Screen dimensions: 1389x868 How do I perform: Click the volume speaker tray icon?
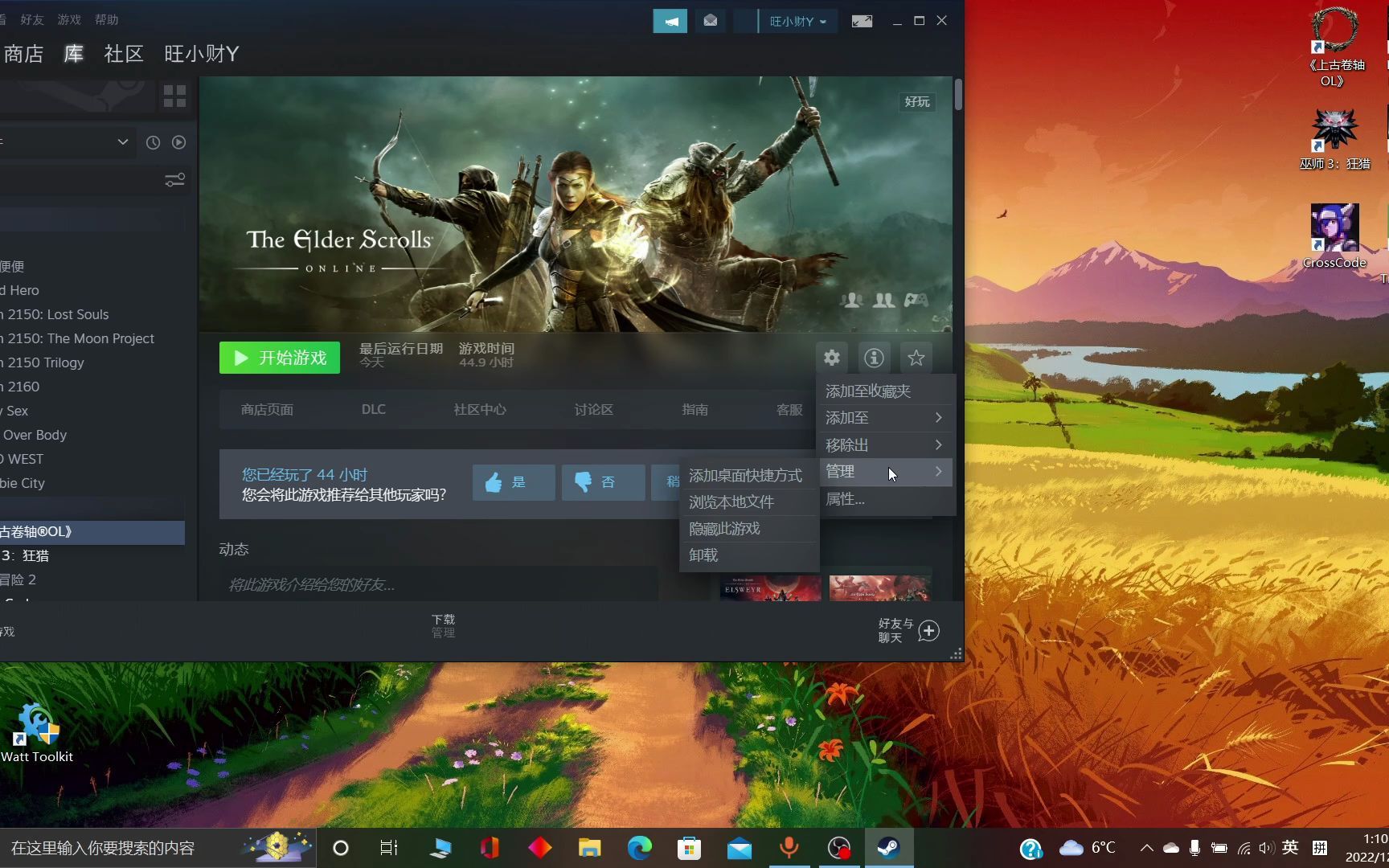click(1267, 848)
